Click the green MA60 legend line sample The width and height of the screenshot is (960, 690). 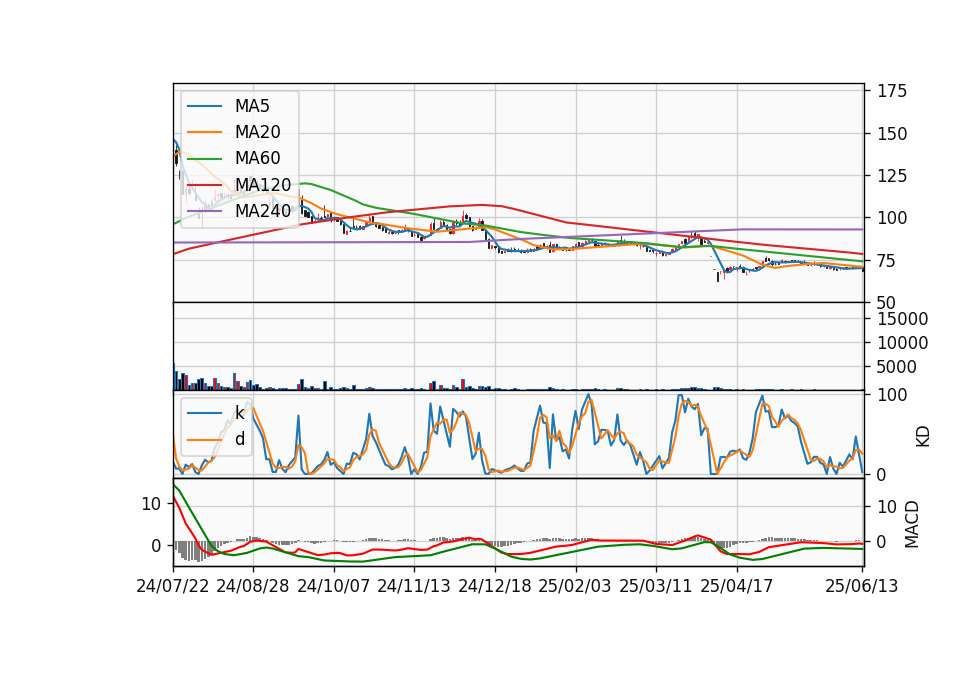(204, 159)
